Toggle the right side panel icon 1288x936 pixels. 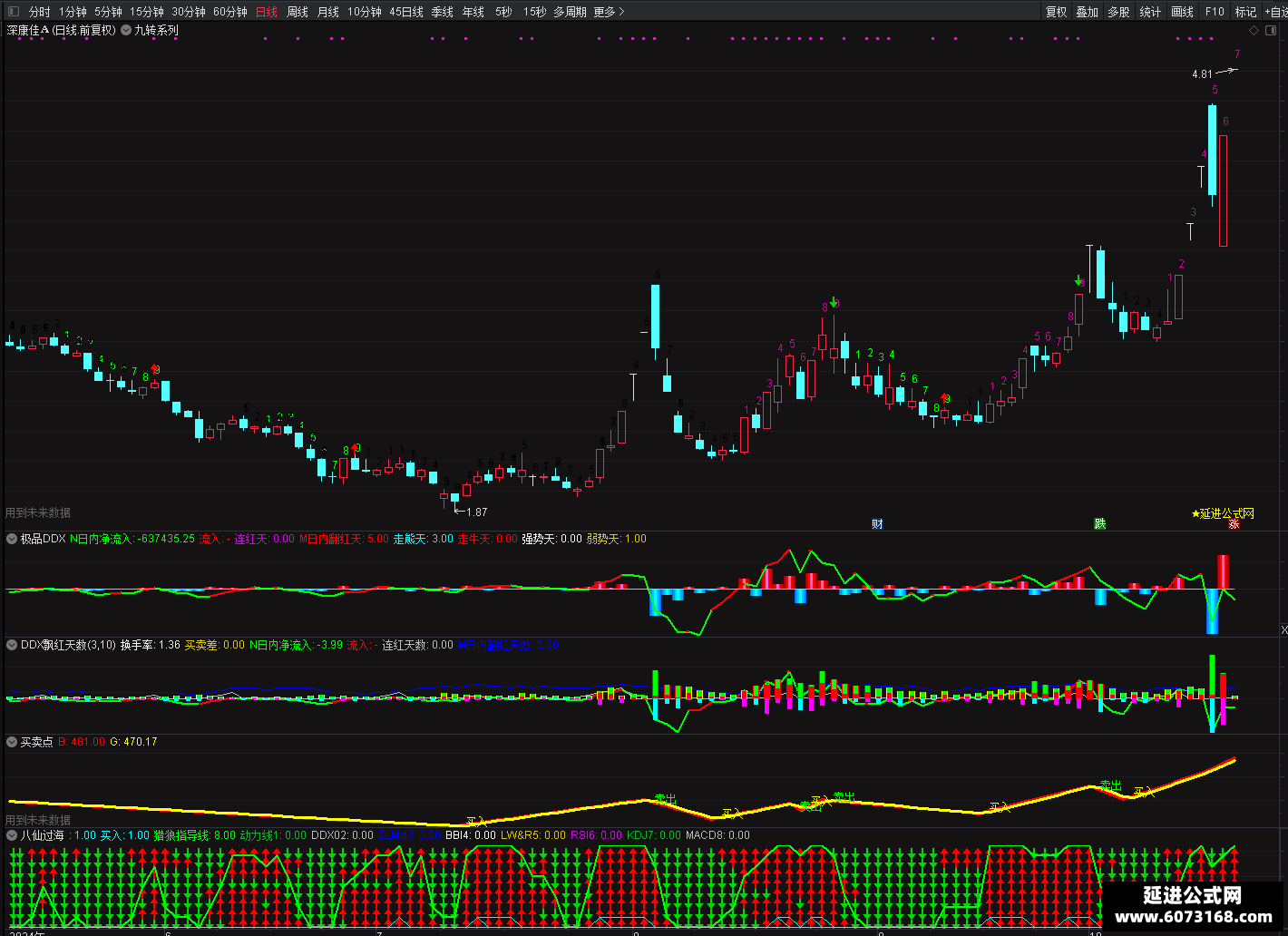coord(1272,30)
